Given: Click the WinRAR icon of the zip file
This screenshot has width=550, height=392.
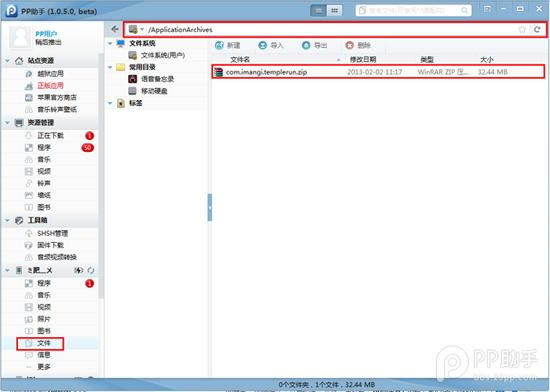Looking at the screenshot, I should click(219, 72).
